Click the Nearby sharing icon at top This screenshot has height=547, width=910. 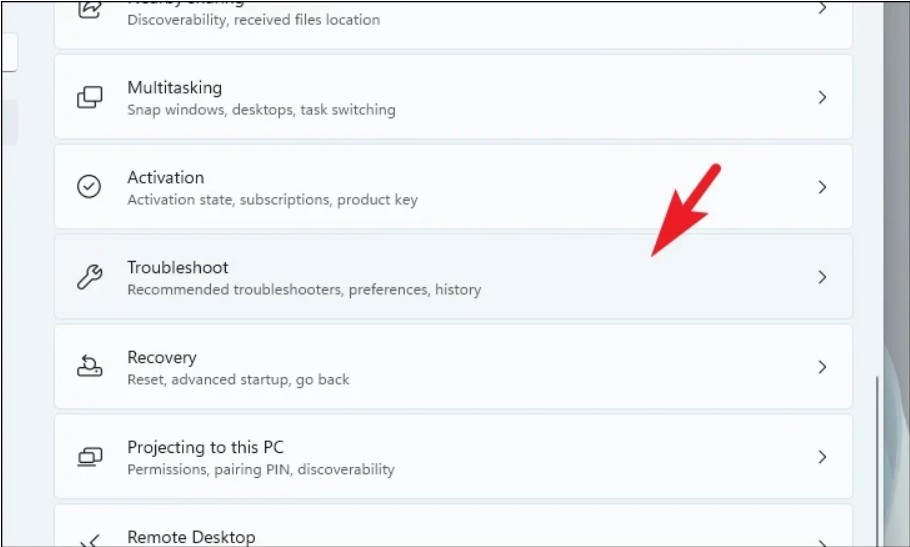coord(90,9)
